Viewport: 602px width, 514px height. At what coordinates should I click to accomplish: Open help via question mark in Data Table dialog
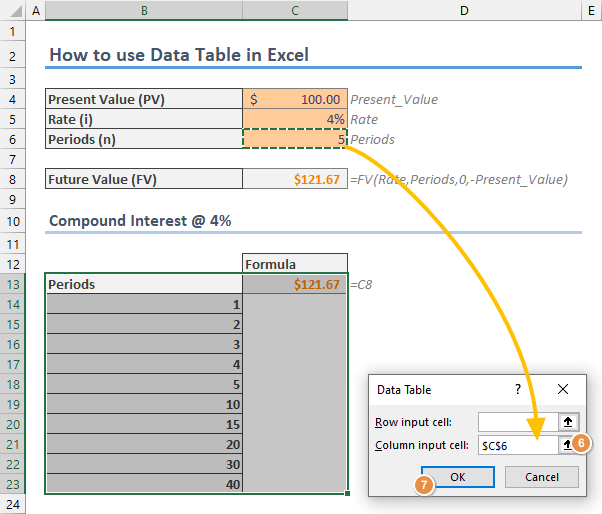(518, 389)
